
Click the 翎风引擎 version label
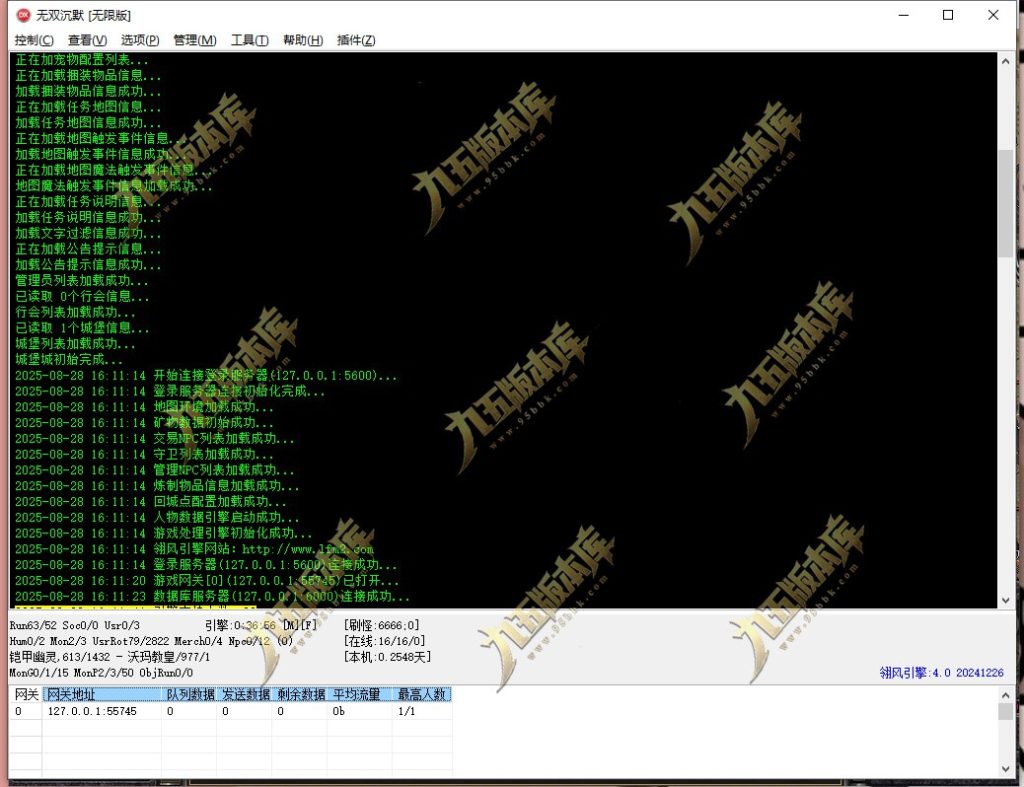click(x=942, y=673)
